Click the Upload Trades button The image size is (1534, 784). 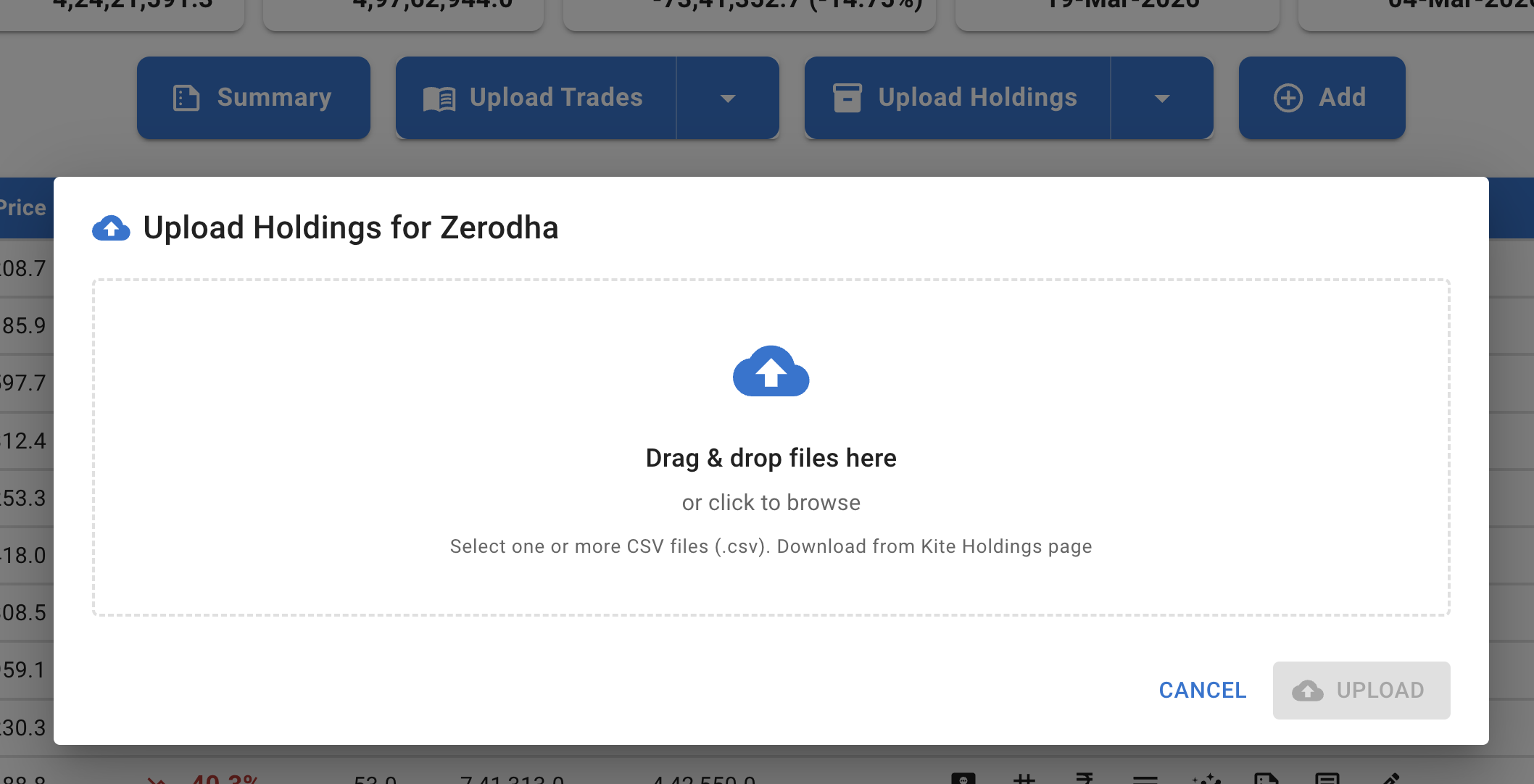pos(536,98)
